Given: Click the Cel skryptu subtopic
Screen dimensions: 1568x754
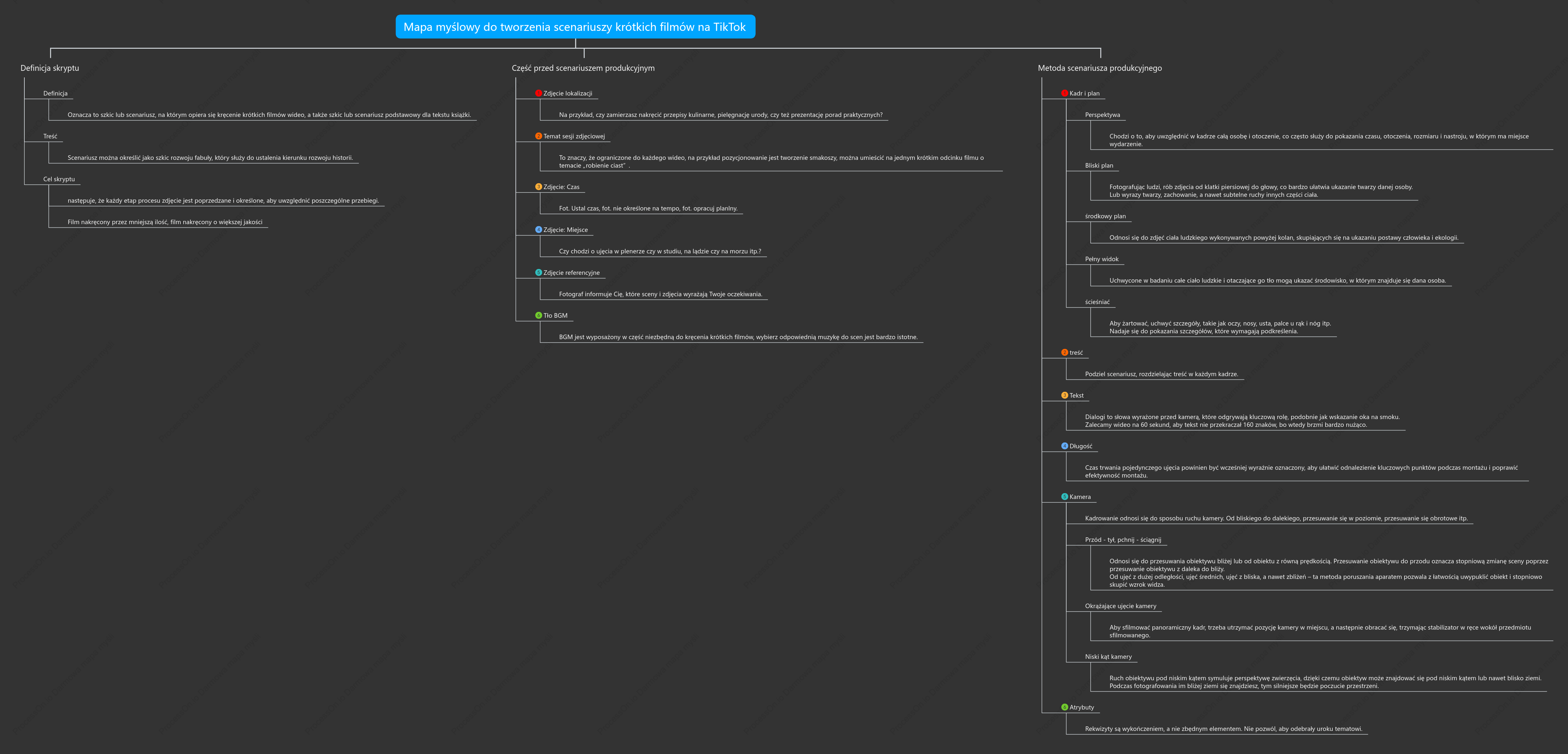Looking at the screenshot, I should tap(59, 179).
